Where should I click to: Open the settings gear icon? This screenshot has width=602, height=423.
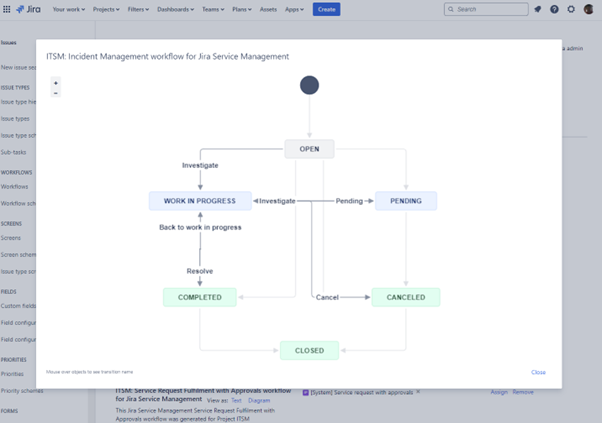pos(571,9)
